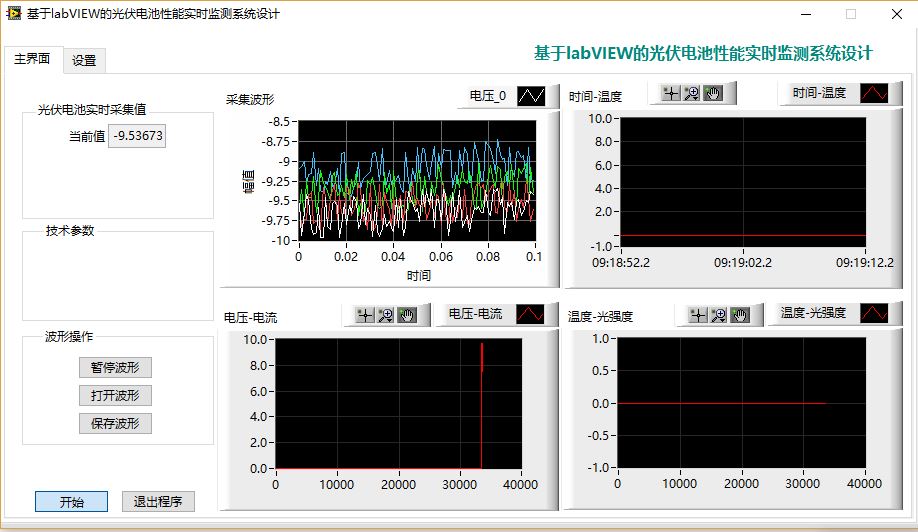Click the 保存波形 button

tap(115, 424)
